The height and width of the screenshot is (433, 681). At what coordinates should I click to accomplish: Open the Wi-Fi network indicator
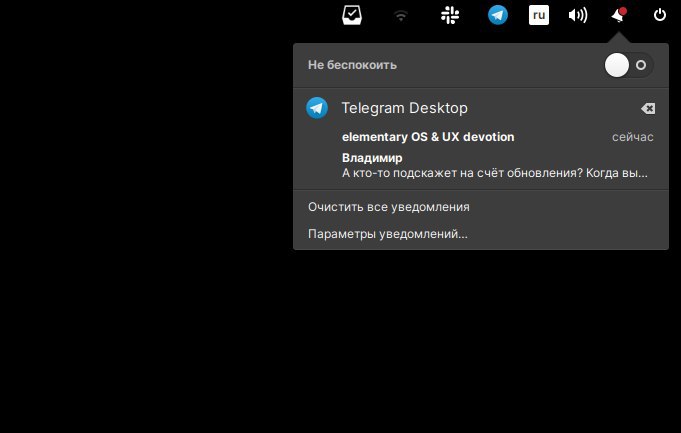point(401,16)
